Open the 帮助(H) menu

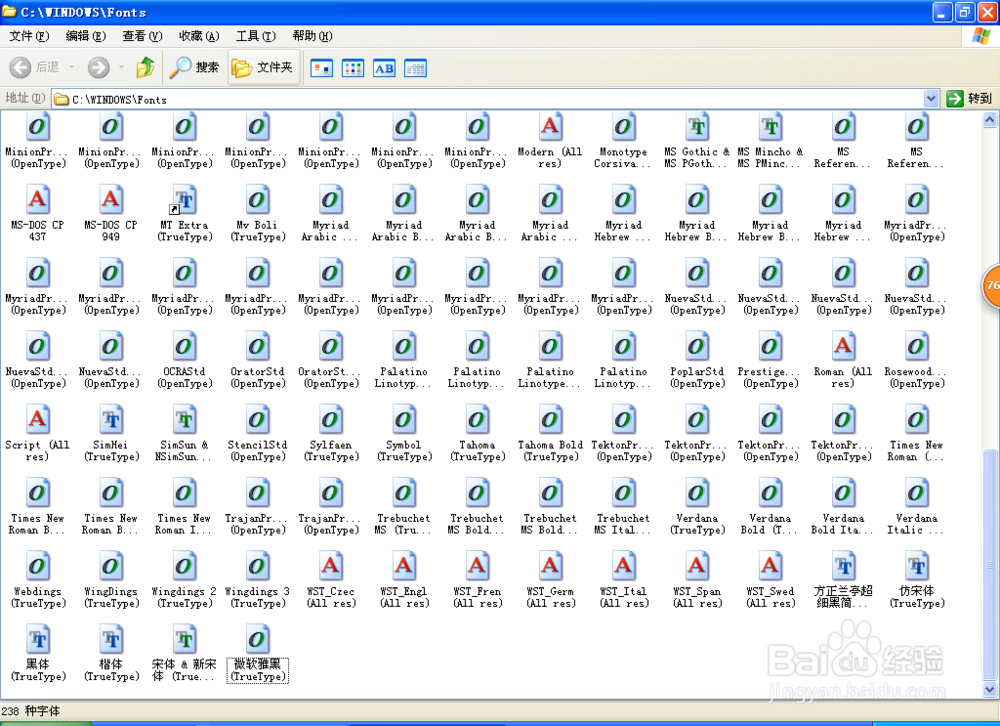coord(312,36)
